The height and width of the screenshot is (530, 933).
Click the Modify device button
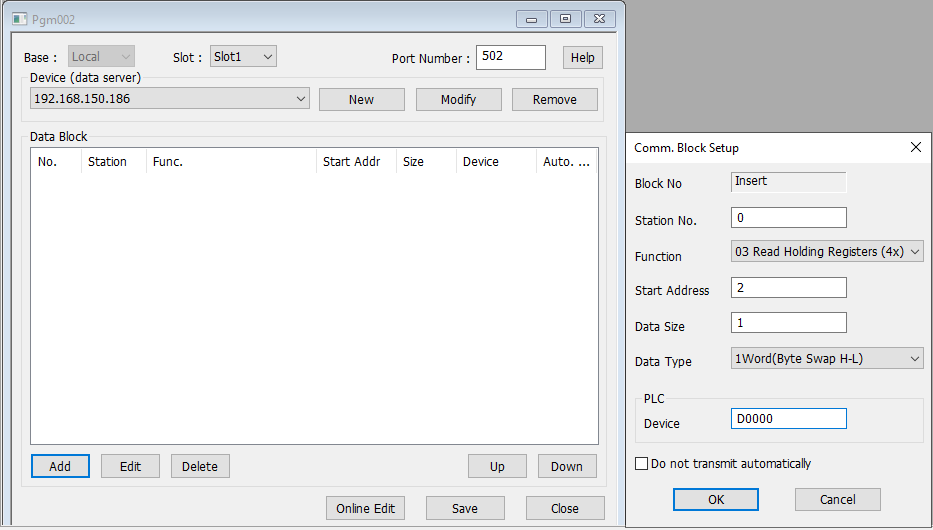(x=458, y=99)
